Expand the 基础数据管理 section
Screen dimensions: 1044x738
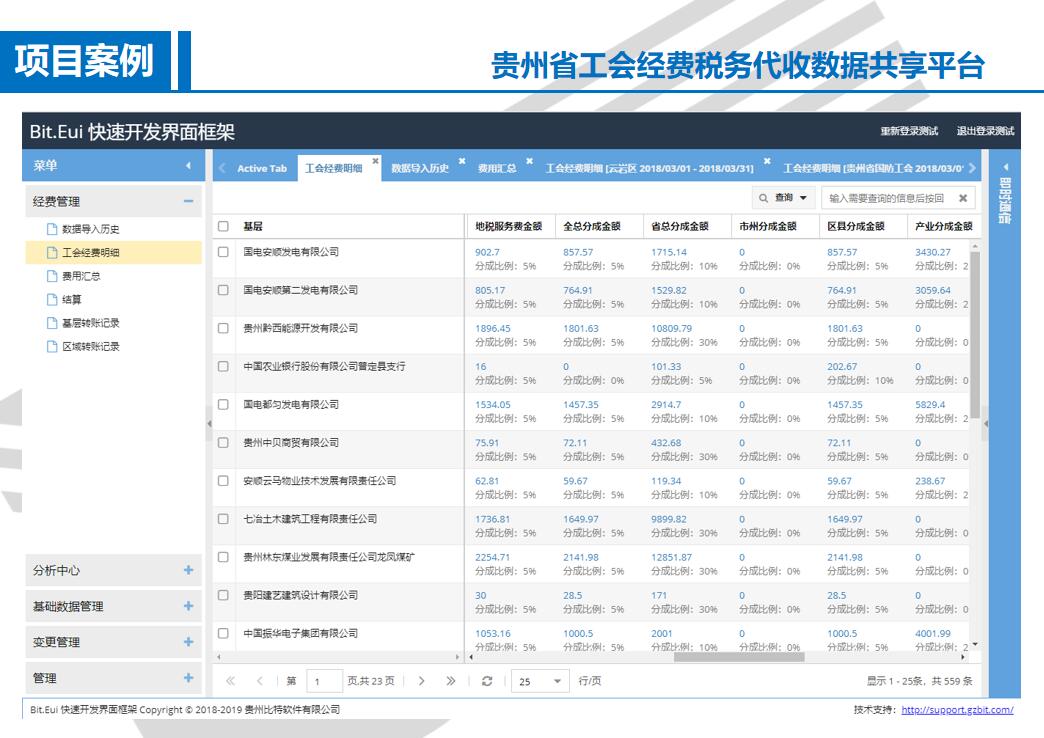(188, 606)
